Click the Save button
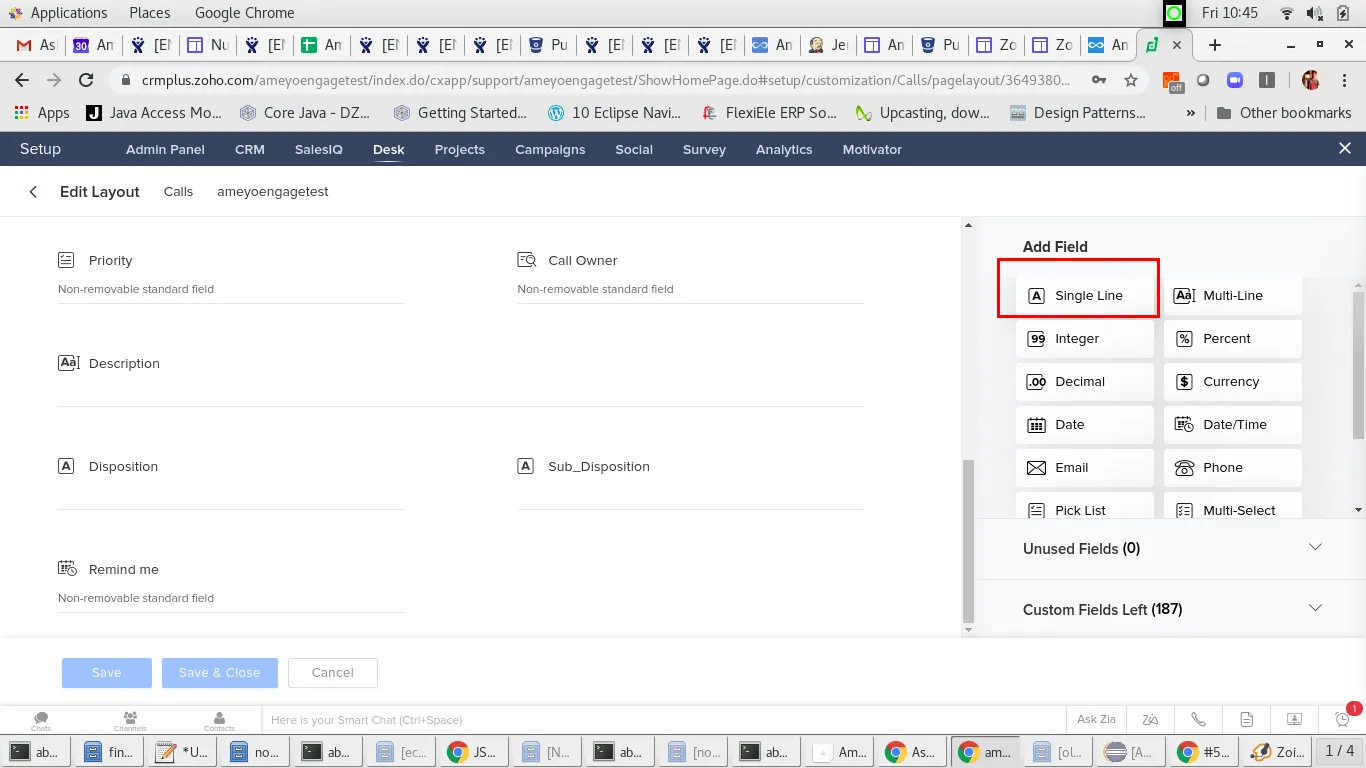This screenshot has height=768, width=1366. tap(107, 673)
